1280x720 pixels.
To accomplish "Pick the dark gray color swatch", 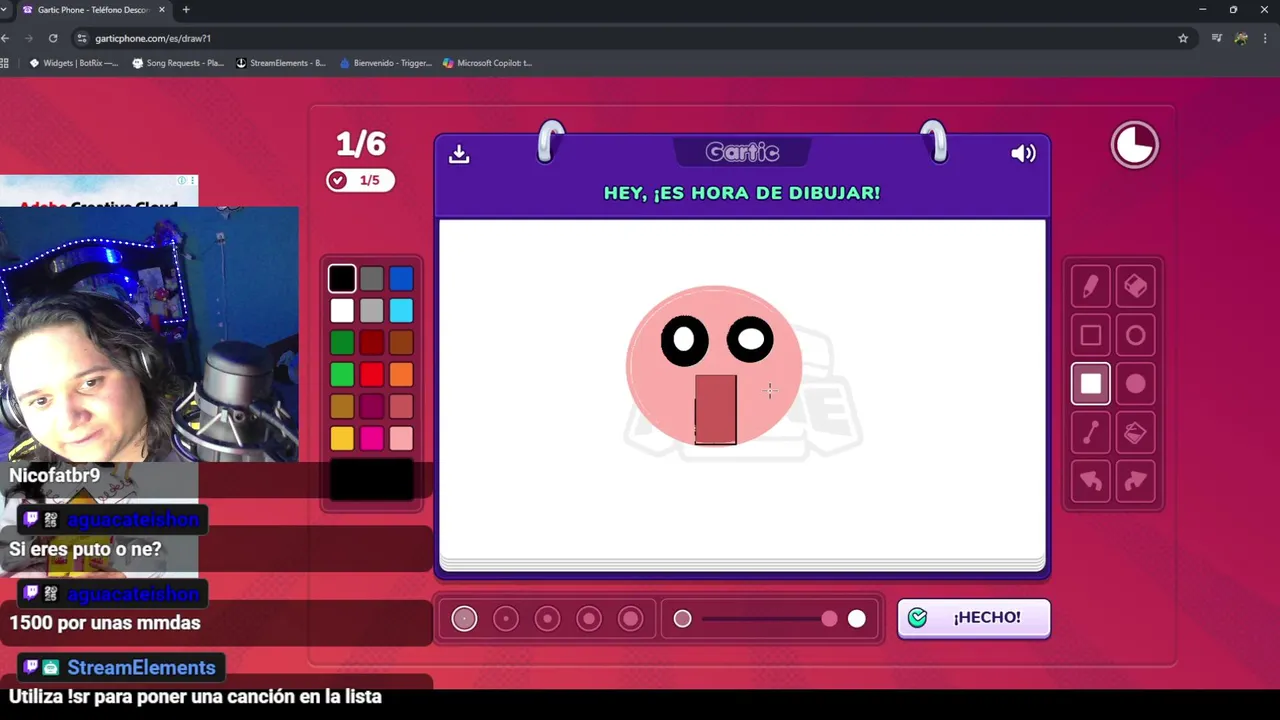I will click(372, 278).
